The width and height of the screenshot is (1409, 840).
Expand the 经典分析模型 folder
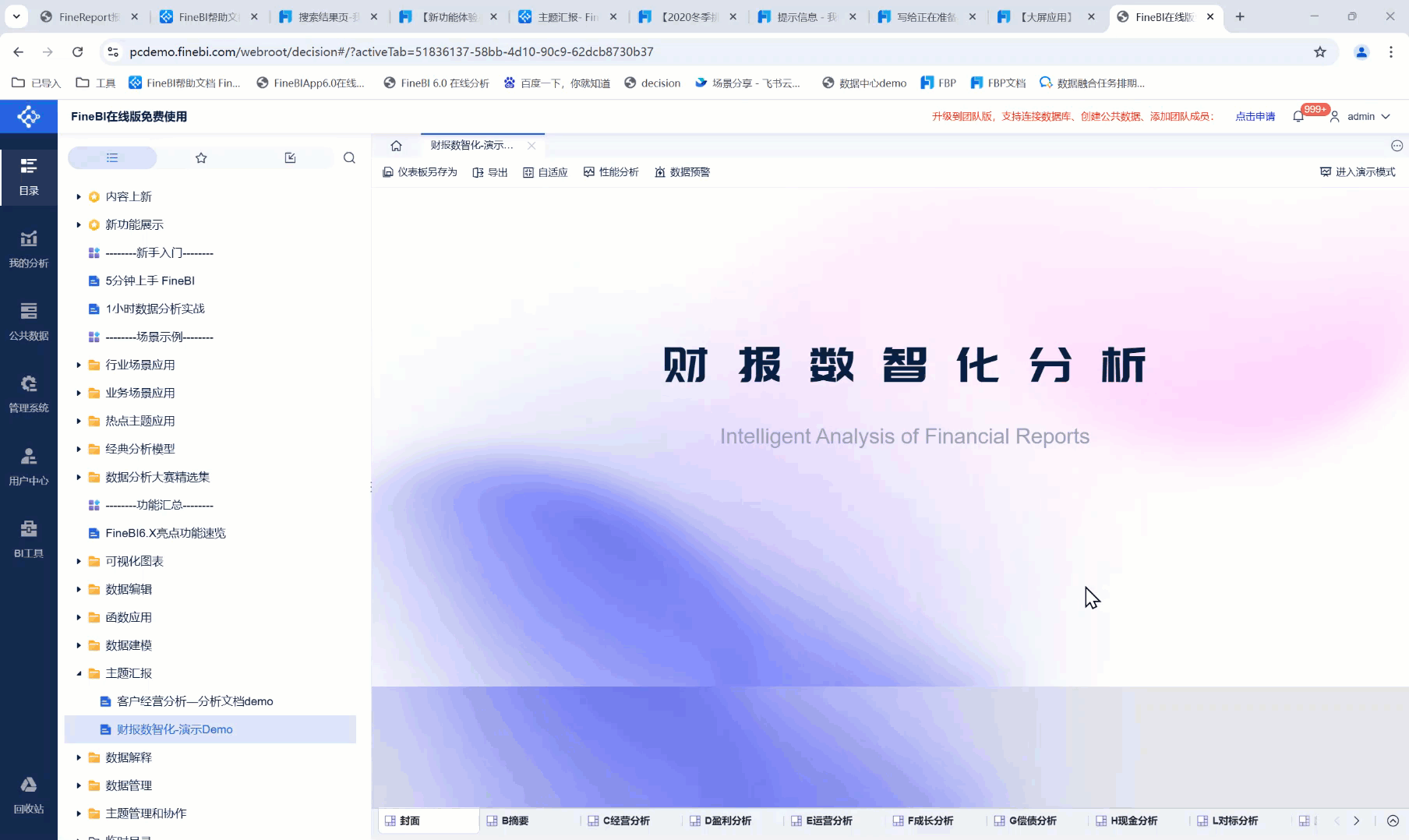[79, 450]
